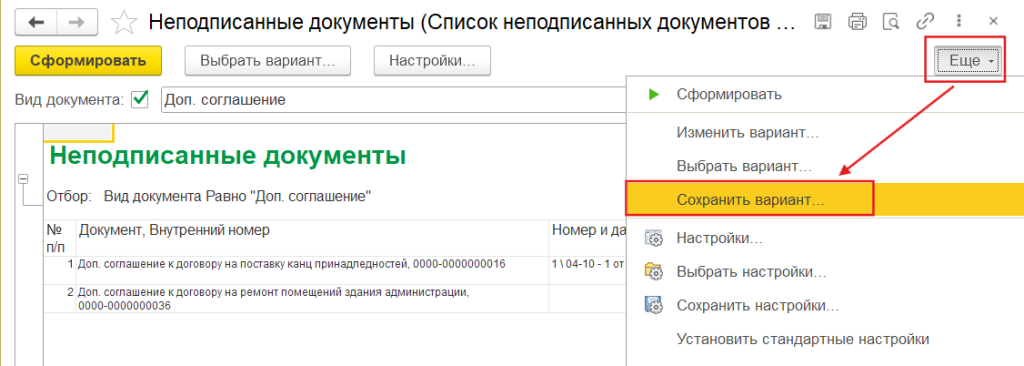Screen dimensions: 1024x366
Task: Click the save diskette icon in title bar
Action: coord(823,22)
